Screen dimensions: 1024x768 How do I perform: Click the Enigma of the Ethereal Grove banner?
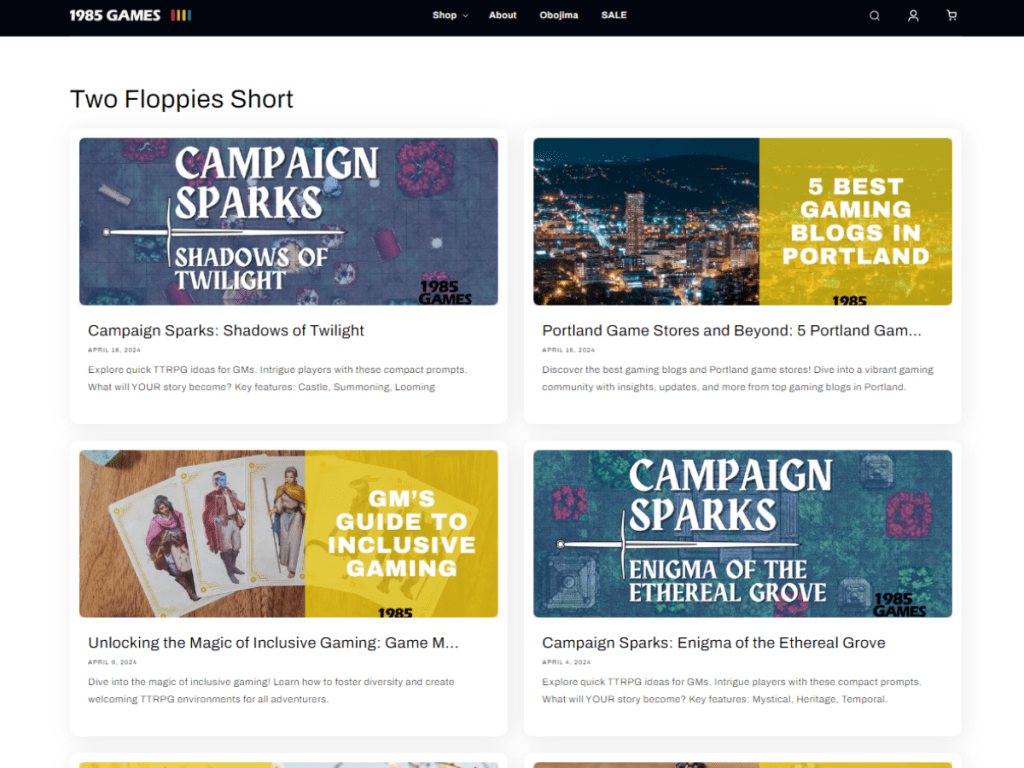tap(742, 533)
